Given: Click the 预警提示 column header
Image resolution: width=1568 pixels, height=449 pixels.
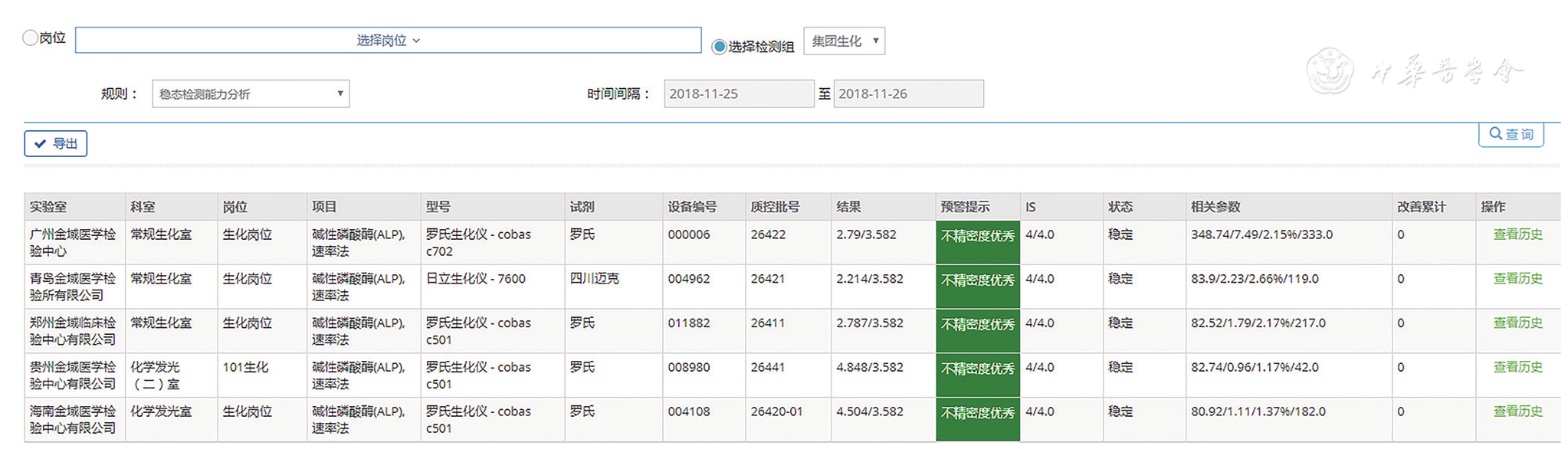Looking at the screenshot, I should 965,207.
